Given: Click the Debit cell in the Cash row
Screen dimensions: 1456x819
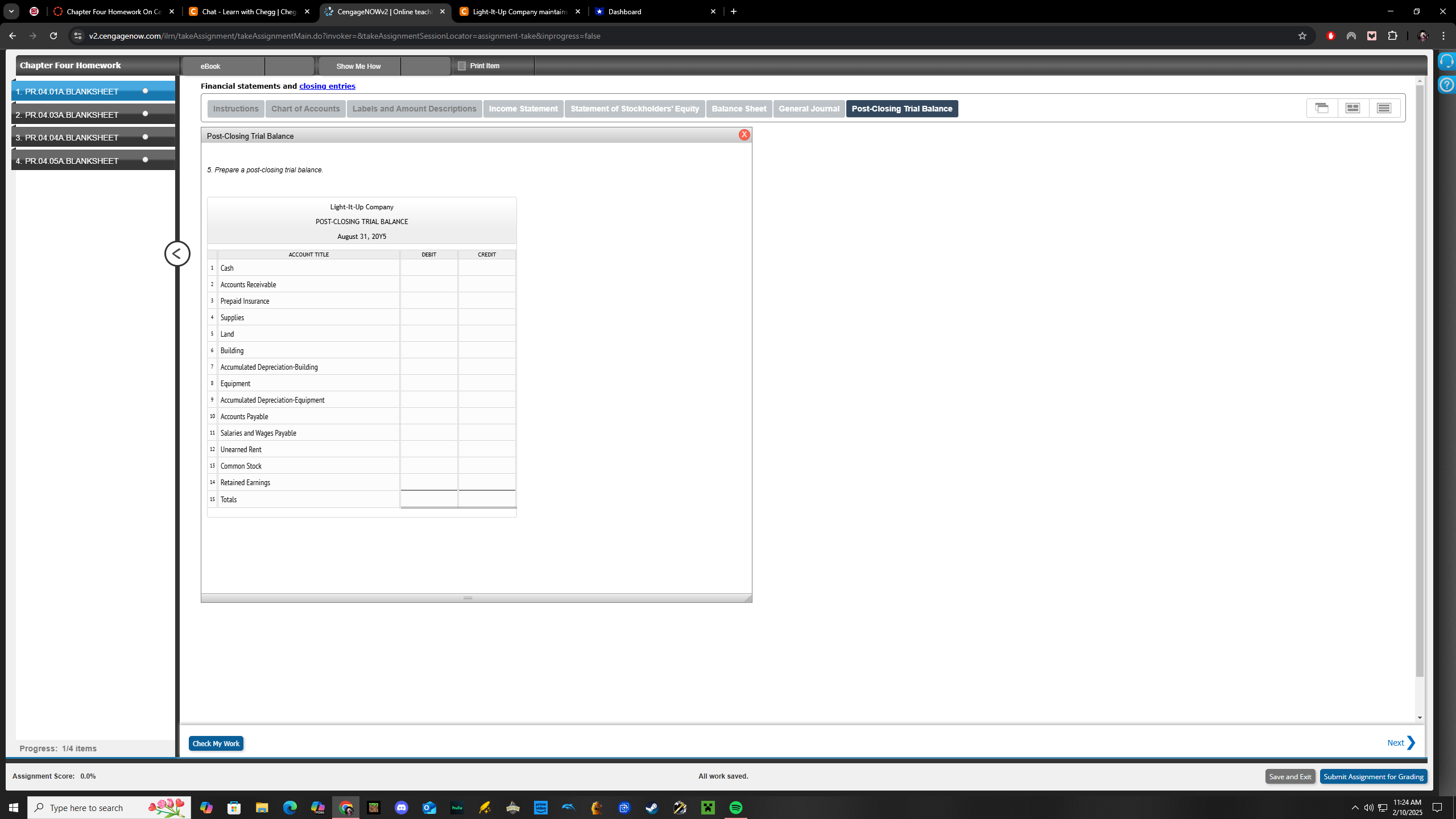Looking at the screenshot, I should (429, 267).
